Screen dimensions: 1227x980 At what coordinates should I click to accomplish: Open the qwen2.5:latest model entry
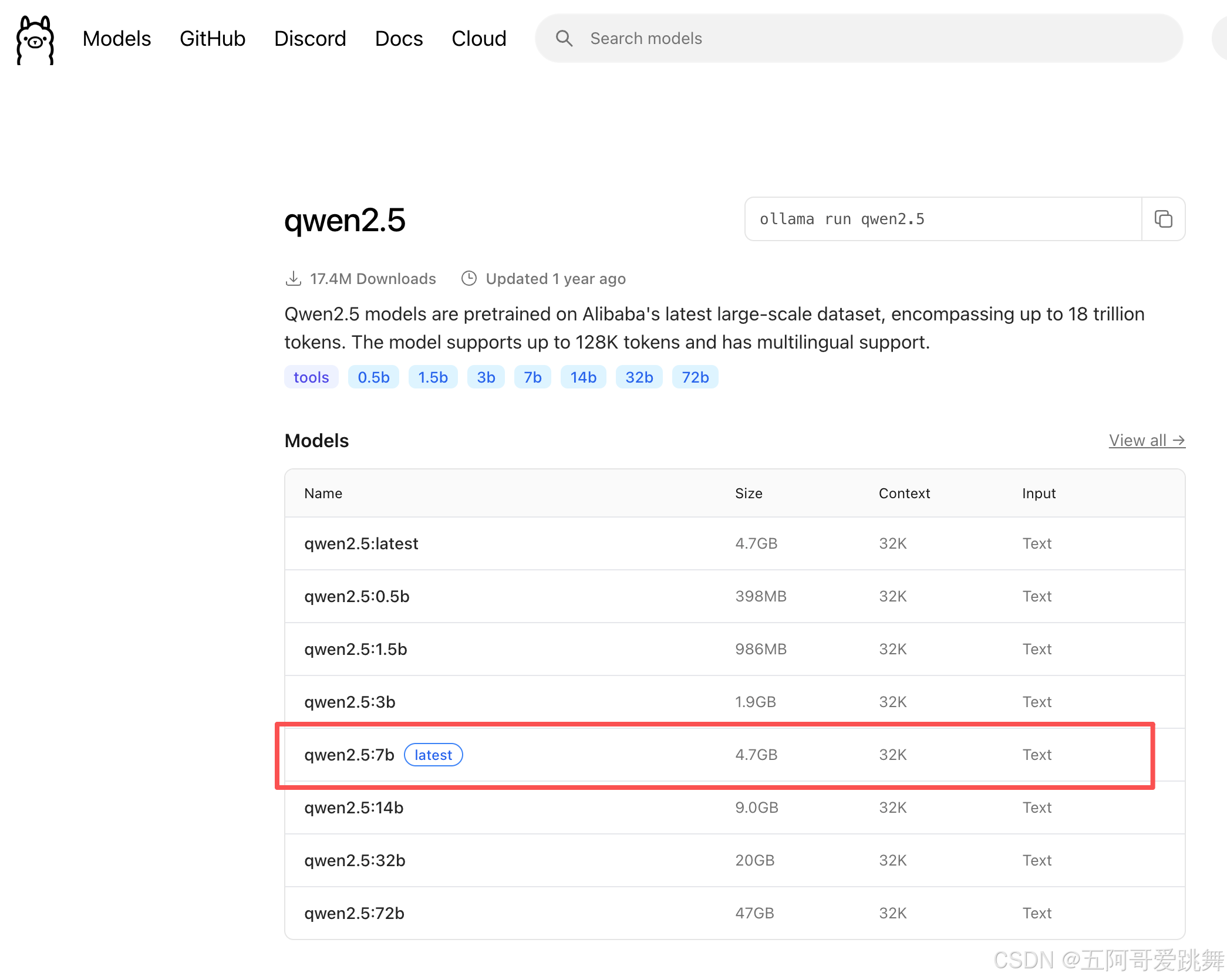(x=361, y=544)
